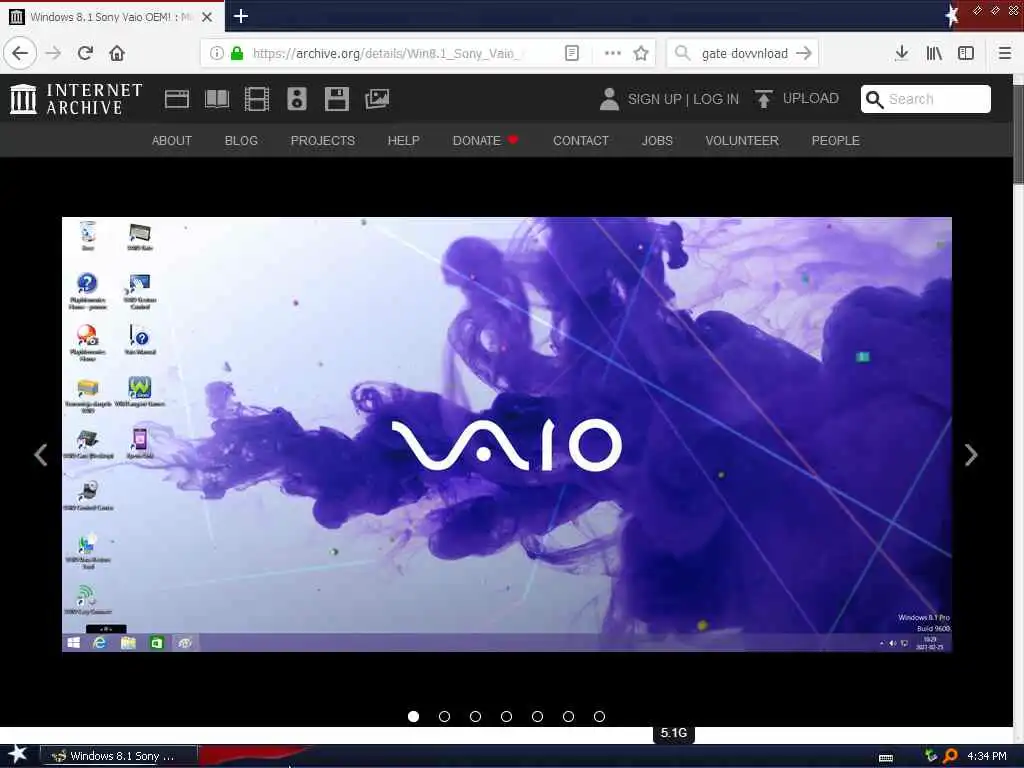Open the PEOPLE link
The height and width of the screenshot is (768, 1024).
point(835,140)
